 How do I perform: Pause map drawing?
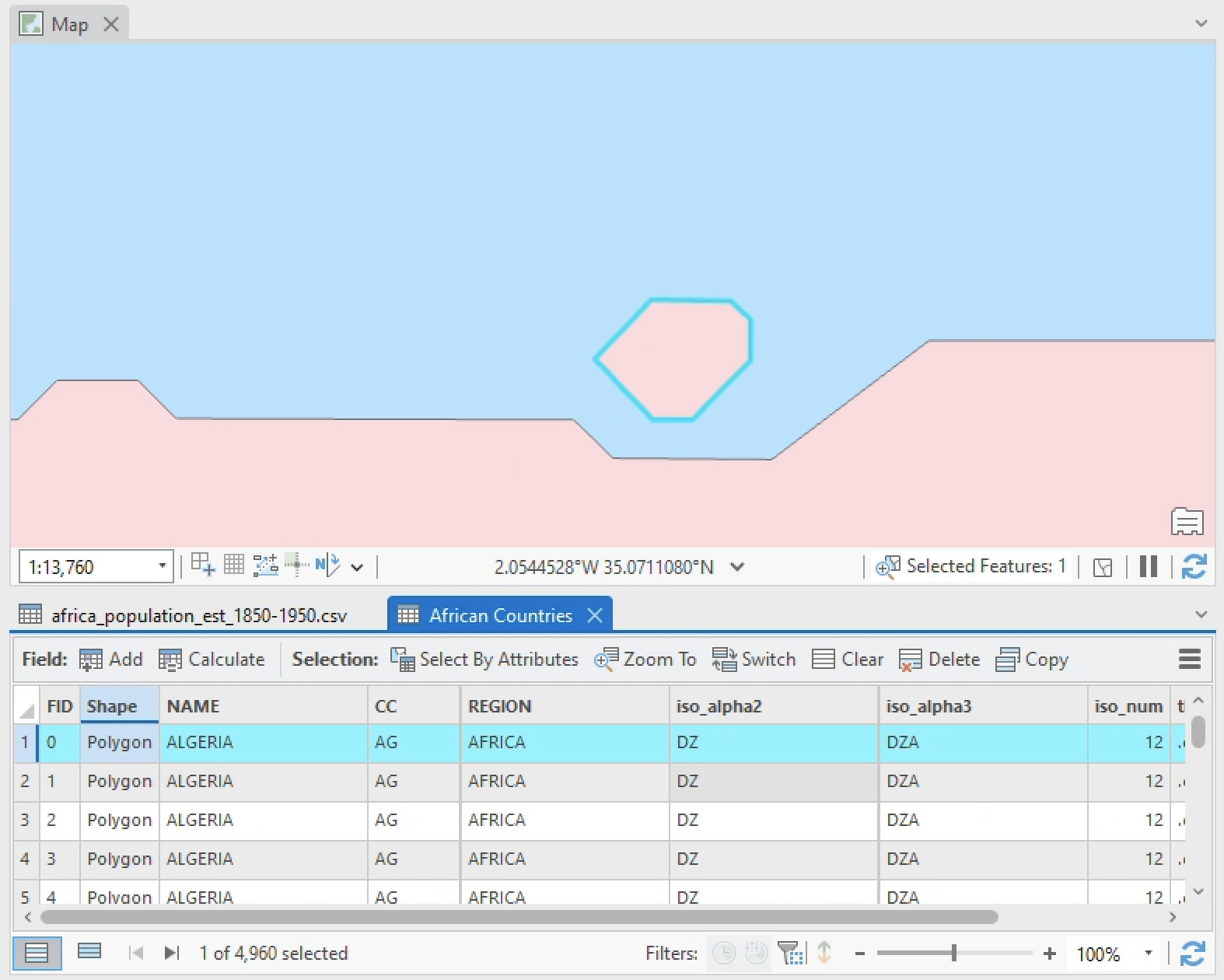pos(1149,567)
